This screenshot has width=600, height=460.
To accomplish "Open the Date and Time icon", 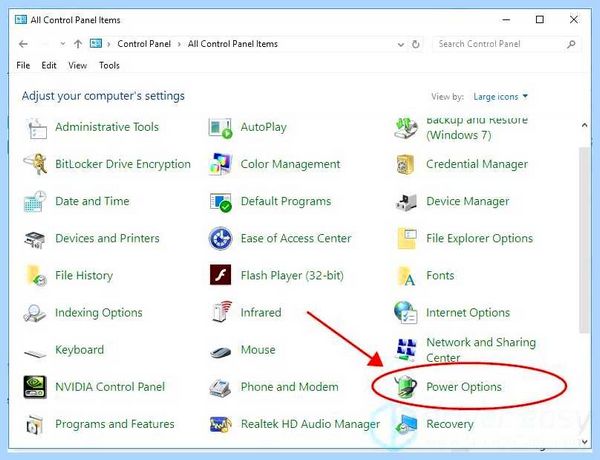I will point(35,201).
